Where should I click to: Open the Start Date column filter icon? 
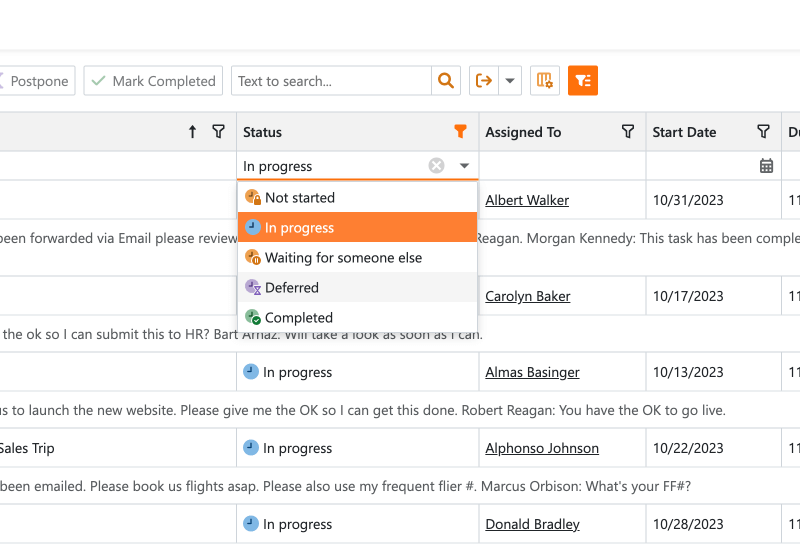[x=764, y=131]
